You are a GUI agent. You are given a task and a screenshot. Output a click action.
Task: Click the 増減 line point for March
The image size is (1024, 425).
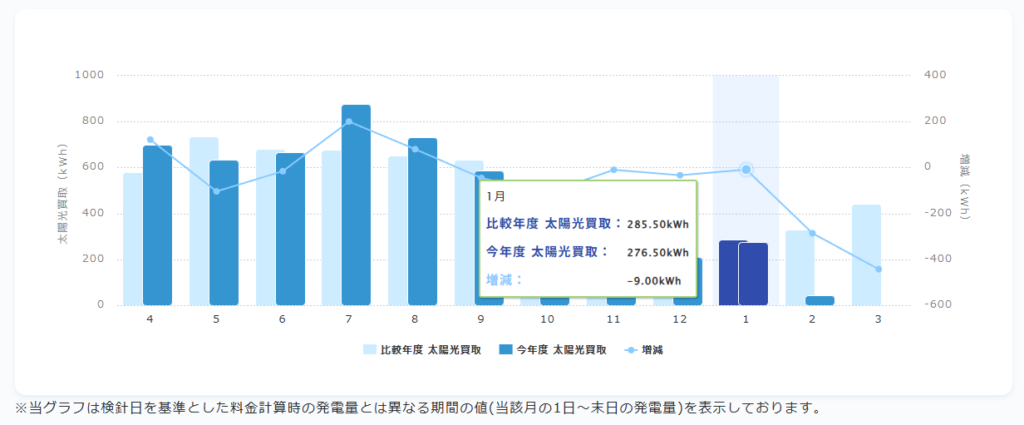coord(878,269)
